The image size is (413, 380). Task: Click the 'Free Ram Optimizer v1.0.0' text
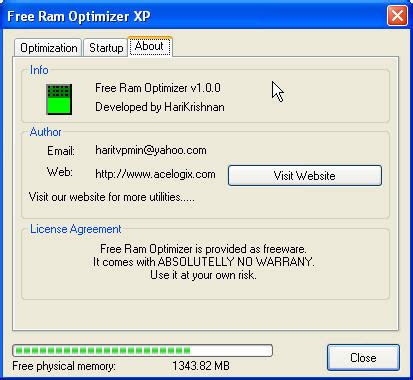[x=158, y=88]
